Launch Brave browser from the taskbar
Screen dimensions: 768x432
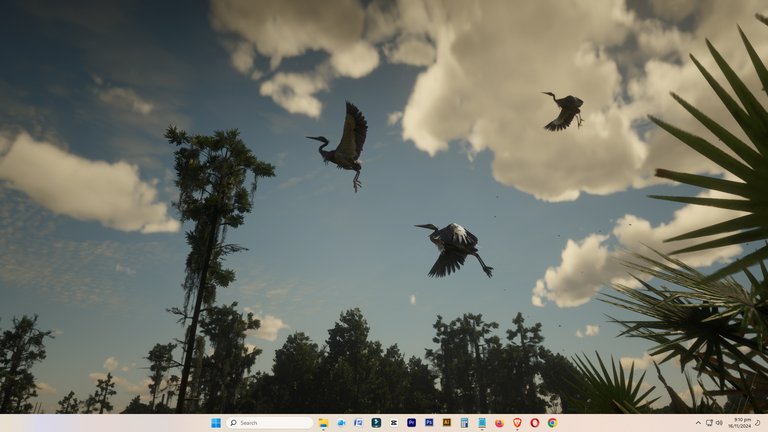click(517, 423)
